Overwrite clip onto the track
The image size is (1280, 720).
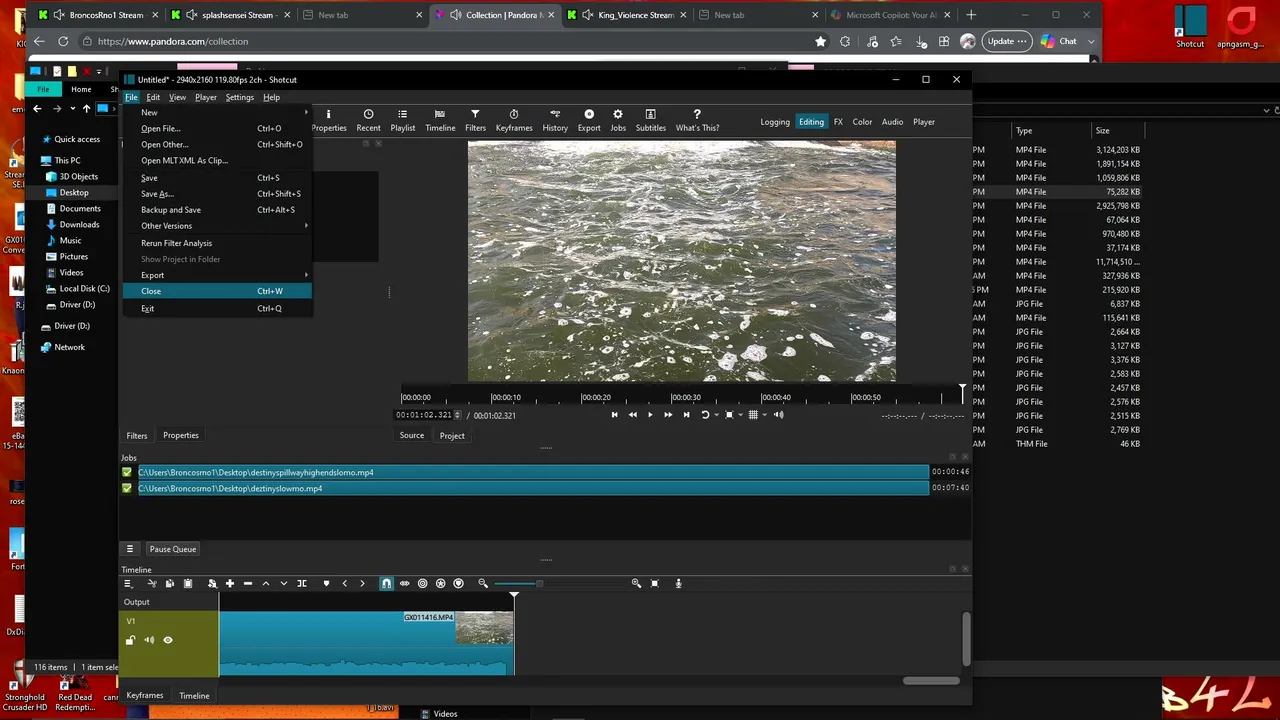284,583
